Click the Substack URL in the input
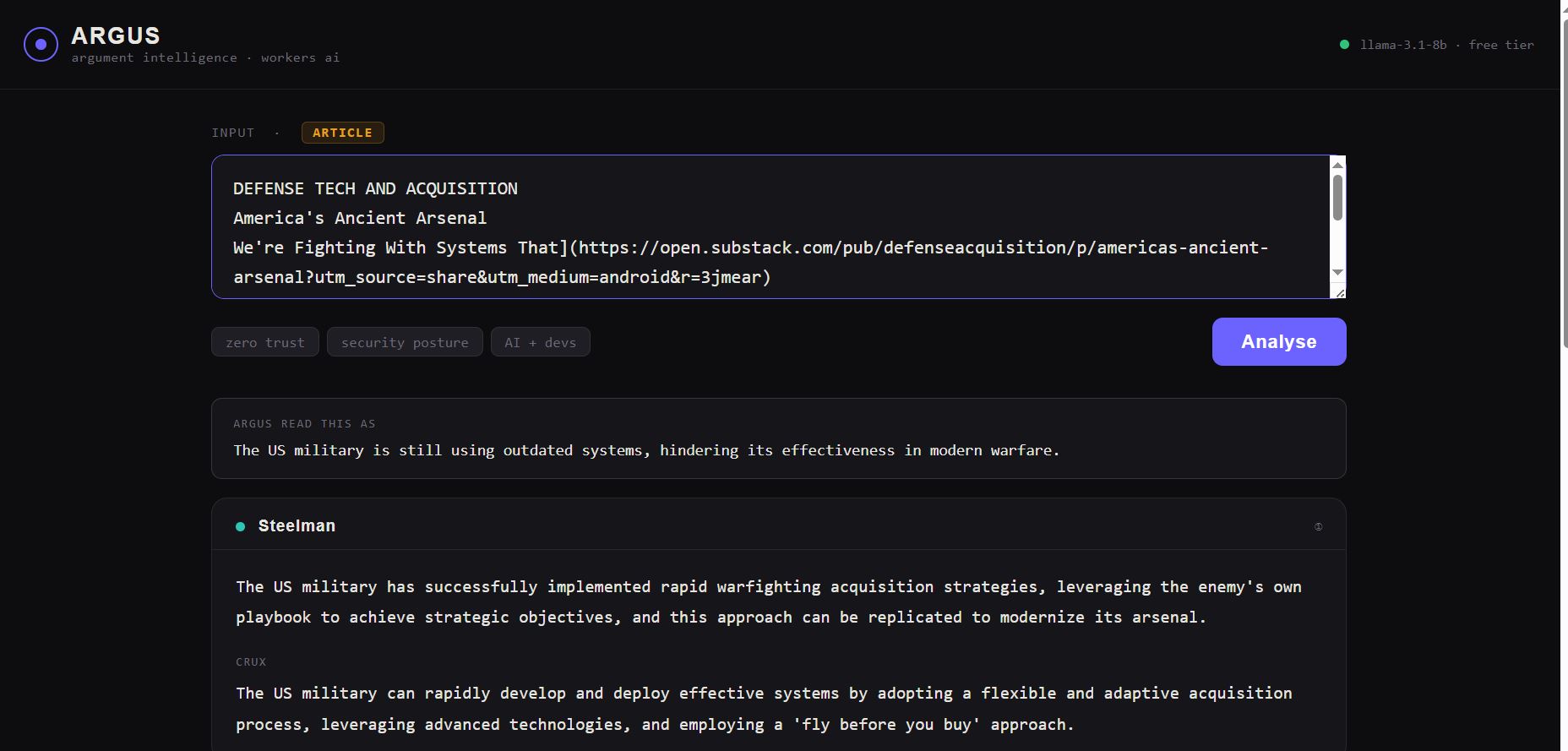Screen dimensions: 1568x751 (x=921, y=248)
